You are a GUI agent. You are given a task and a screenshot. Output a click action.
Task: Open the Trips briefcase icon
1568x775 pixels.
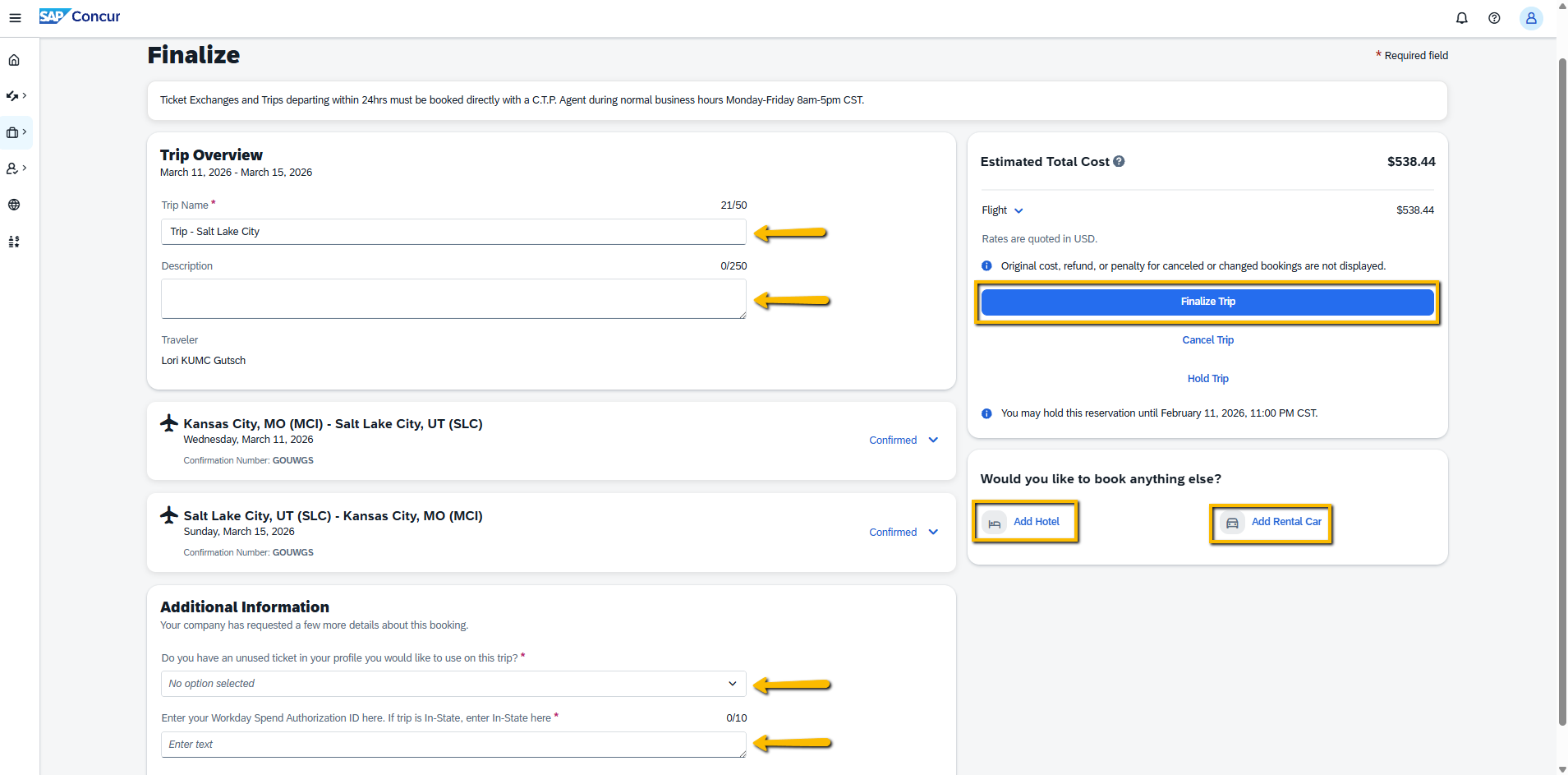(12, 132)
